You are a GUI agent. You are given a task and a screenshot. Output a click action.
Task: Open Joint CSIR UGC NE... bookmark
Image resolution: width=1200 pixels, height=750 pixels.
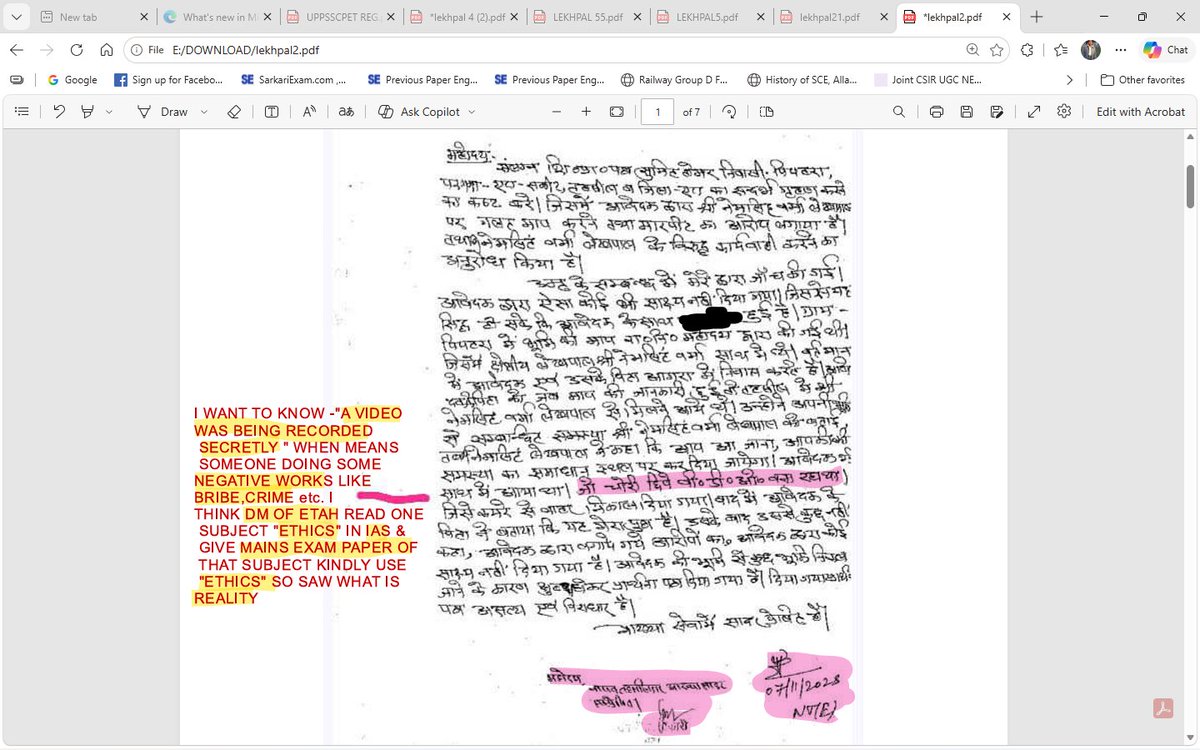tap(929, 80)
